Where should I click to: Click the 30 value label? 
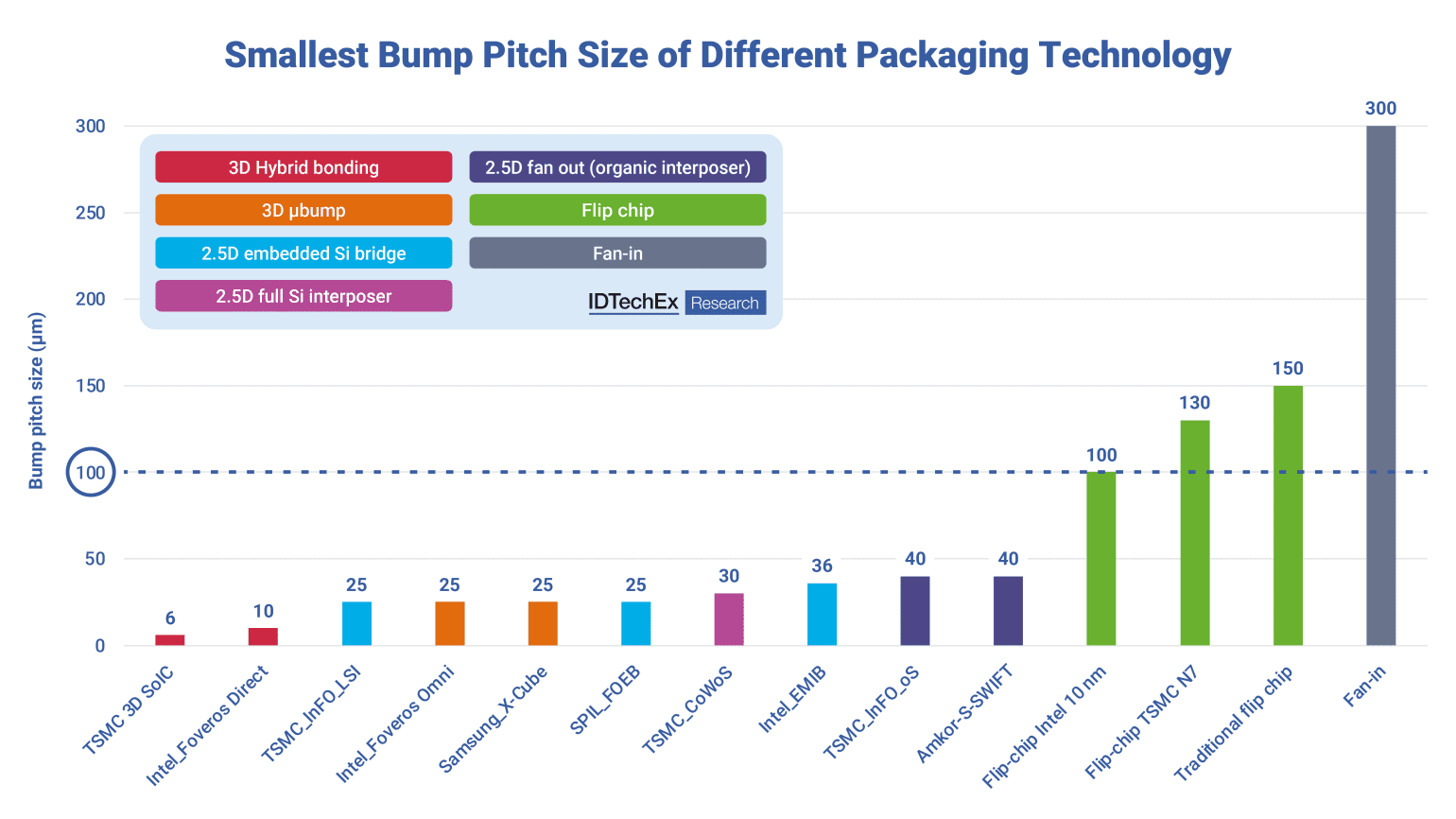coord(729,576)
